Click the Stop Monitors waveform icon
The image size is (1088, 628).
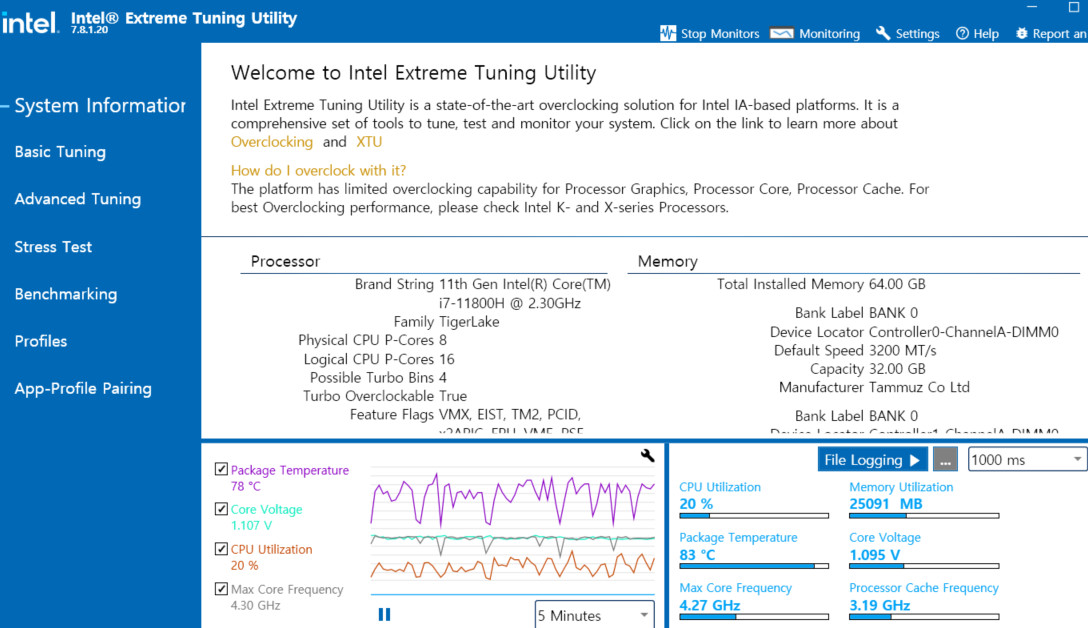point(668,33)
